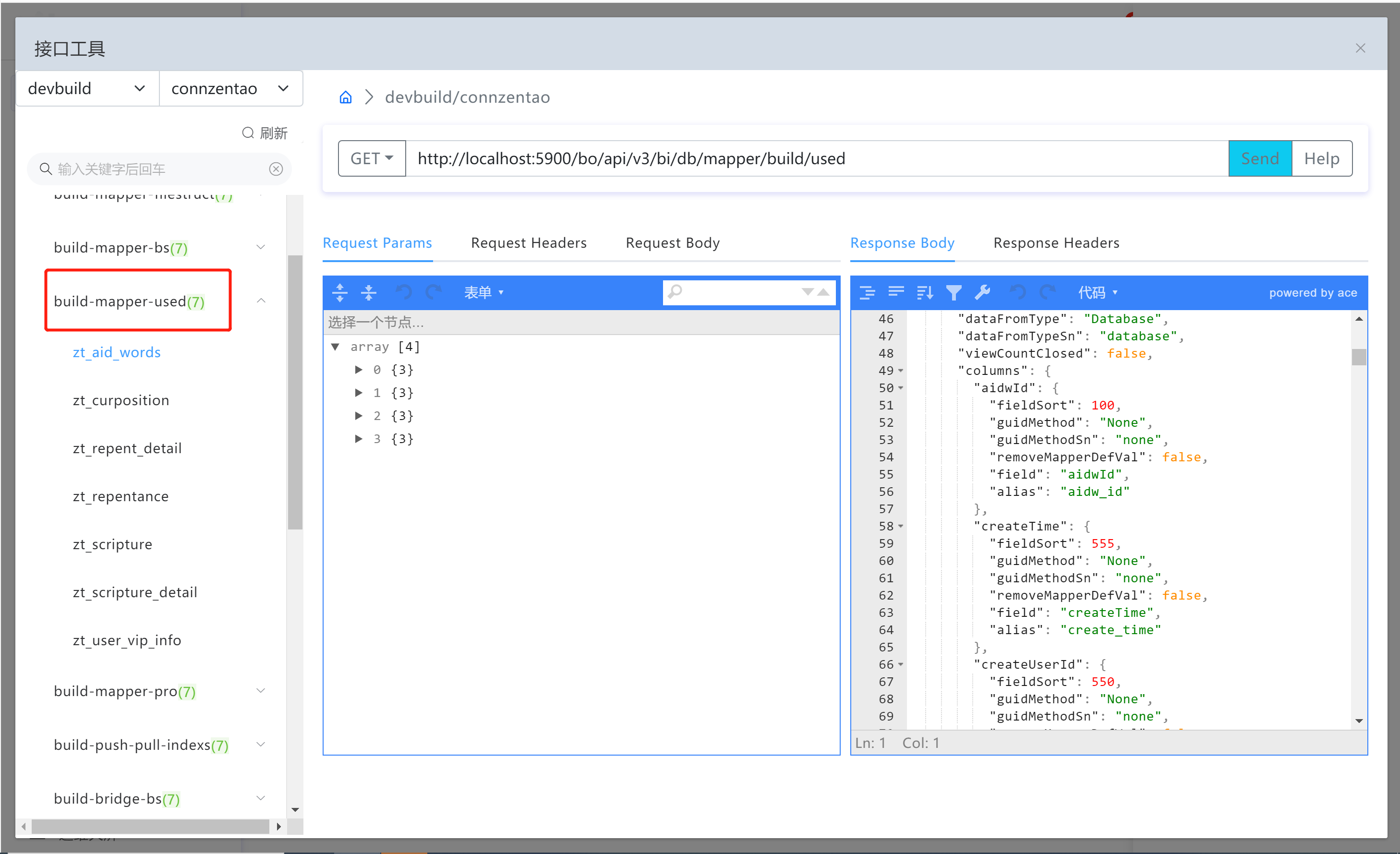The image size is (1400, 854).
Task: Click the keyword search input field
Action: tap(159, 169)
